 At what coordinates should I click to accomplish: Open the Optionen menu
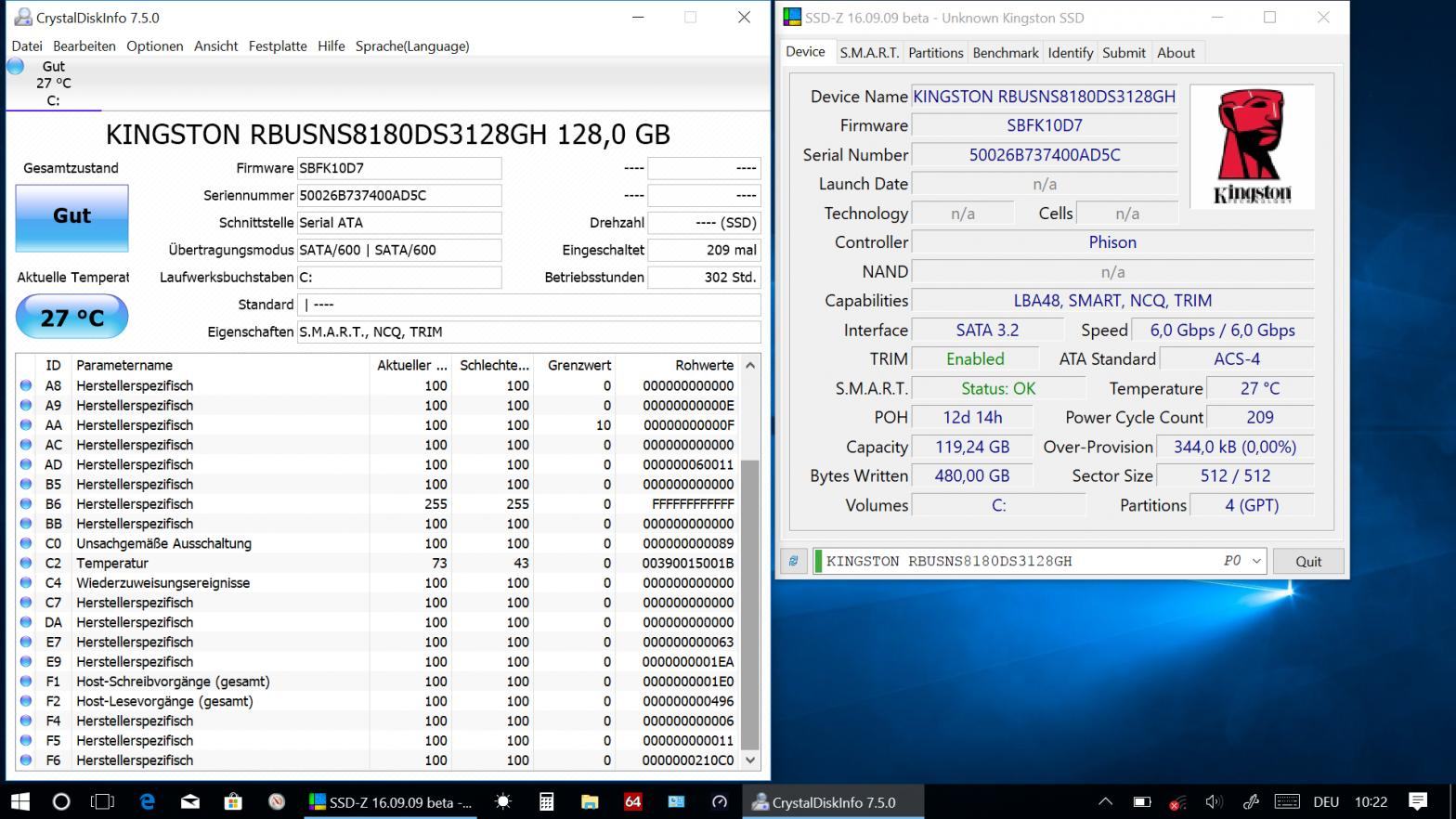click(155, 45)
